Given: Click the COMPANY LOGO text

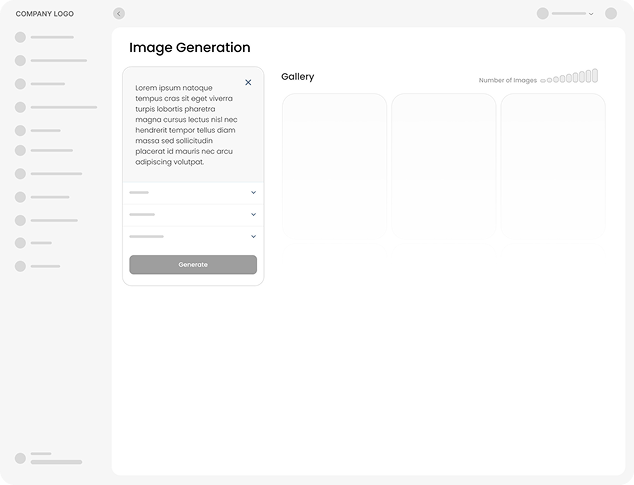Looking at the screenshot, I should coord(44,14).
